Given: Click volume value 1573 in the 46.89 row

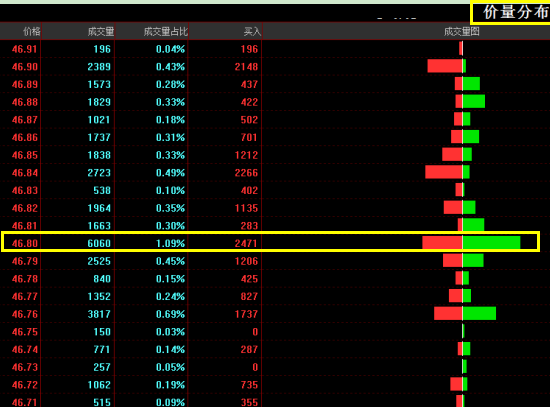Looking at the screenshot, I should (x=99, y=84).
